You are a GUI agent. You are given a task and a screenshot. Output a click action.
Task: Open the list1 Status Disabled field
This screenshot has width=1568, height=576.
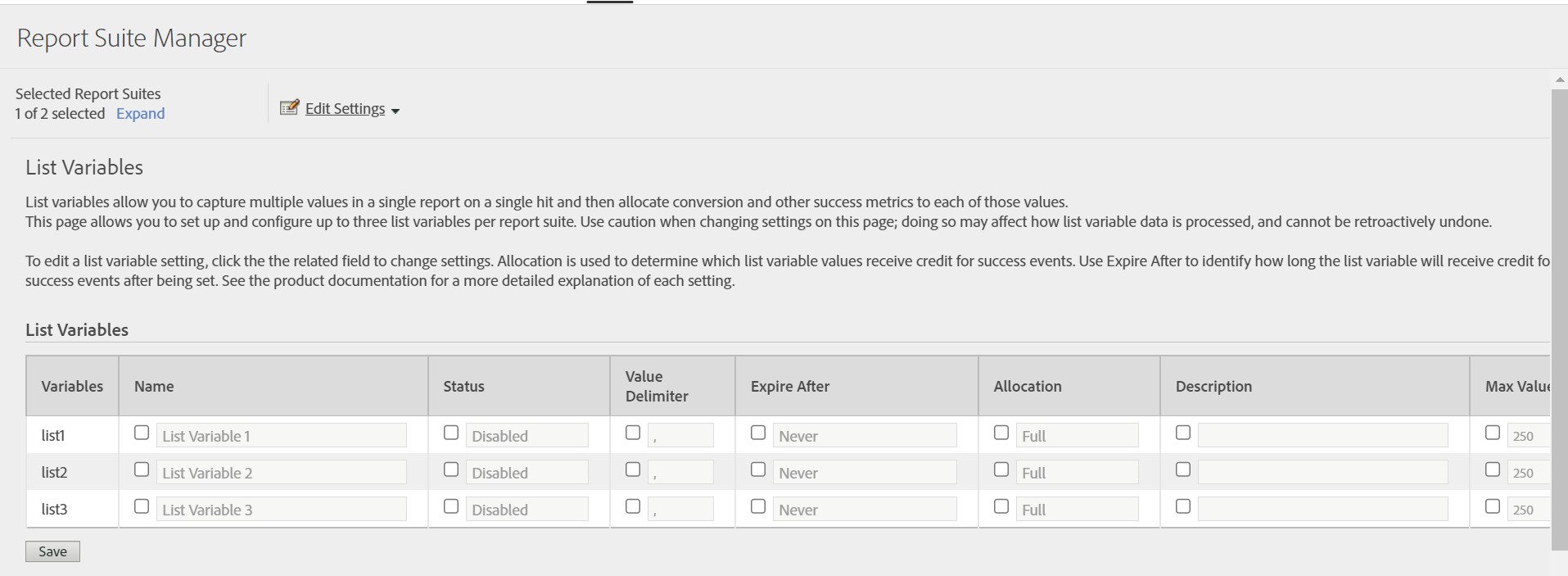tap(526, 436)
